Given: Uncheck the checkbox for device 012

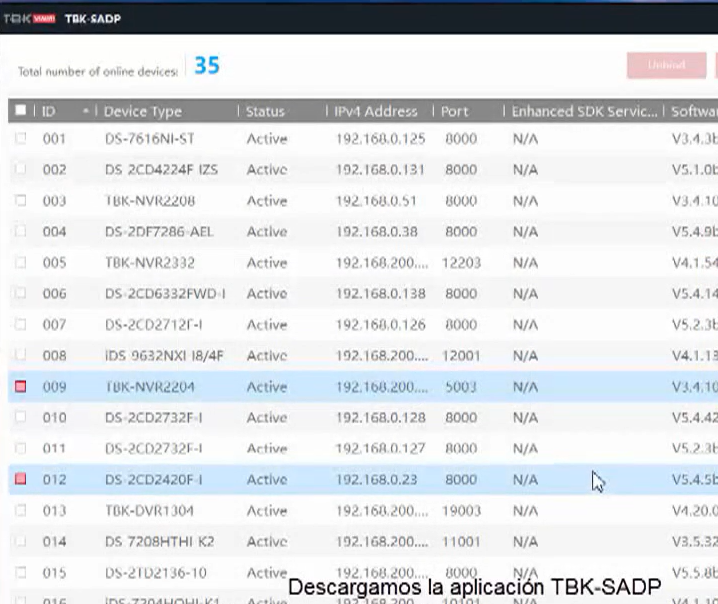Looking at the screenshot, I should 21,480.
